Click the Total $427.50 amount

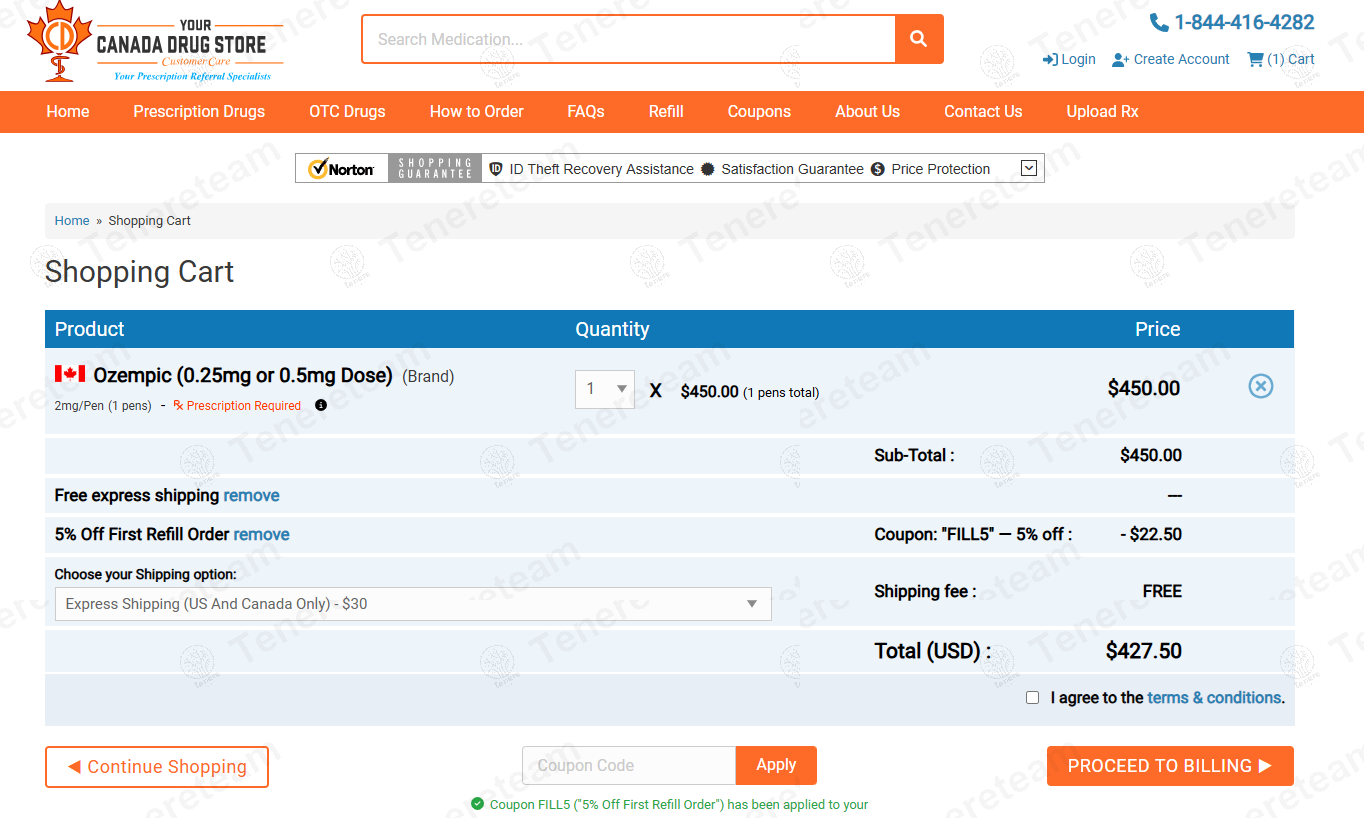tap(1144, 651)
